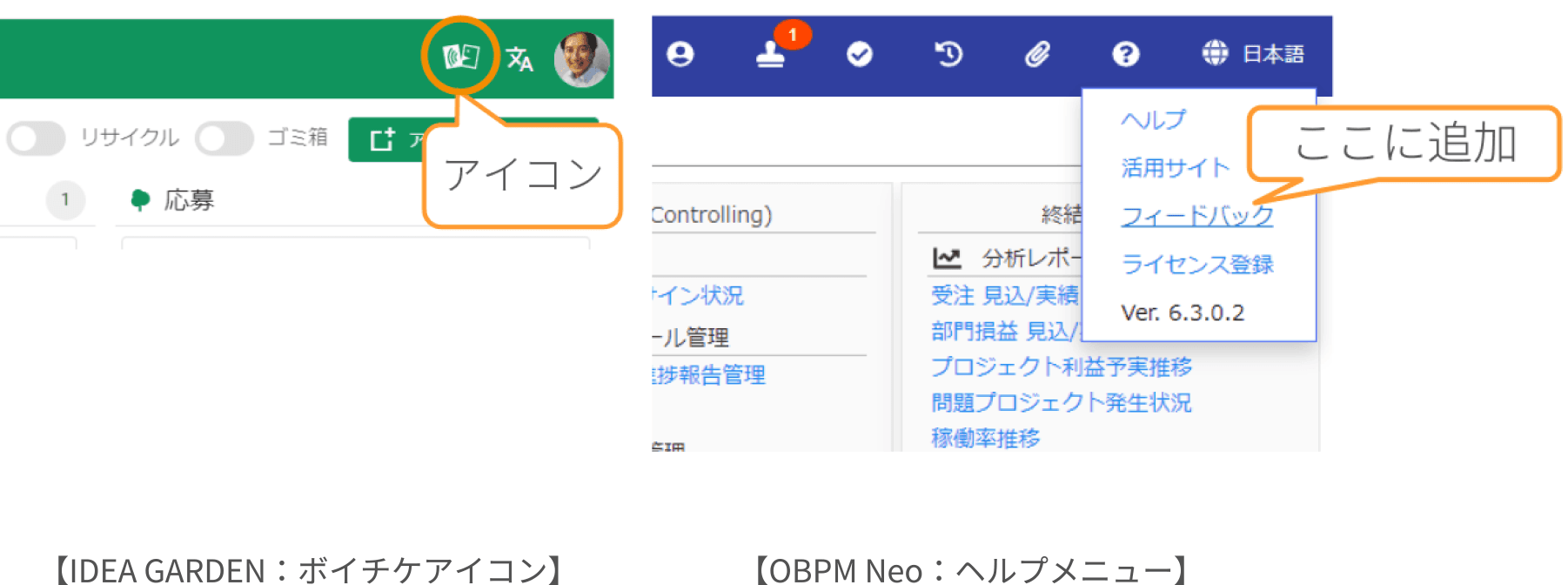Open プロジェクト利益予実推移 report link
1568x585 pixels.
click(1061, 366)
